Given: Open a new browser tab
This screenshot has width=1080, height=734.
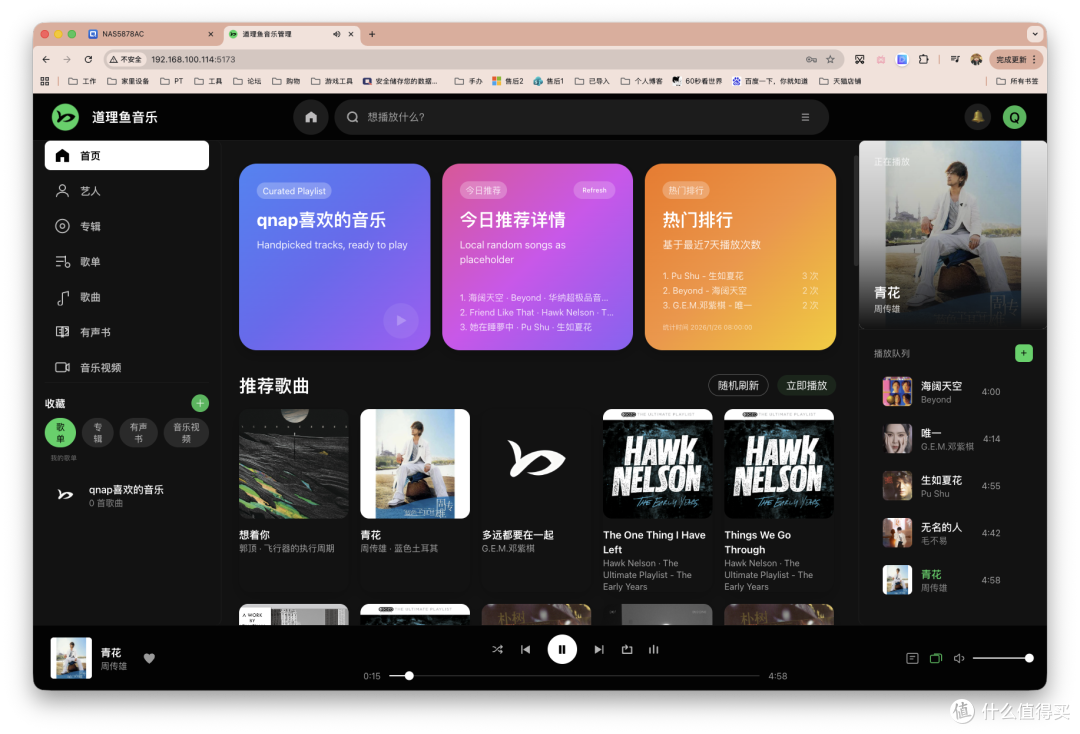Looking at the screenshot, I should [x=372, y=34].
